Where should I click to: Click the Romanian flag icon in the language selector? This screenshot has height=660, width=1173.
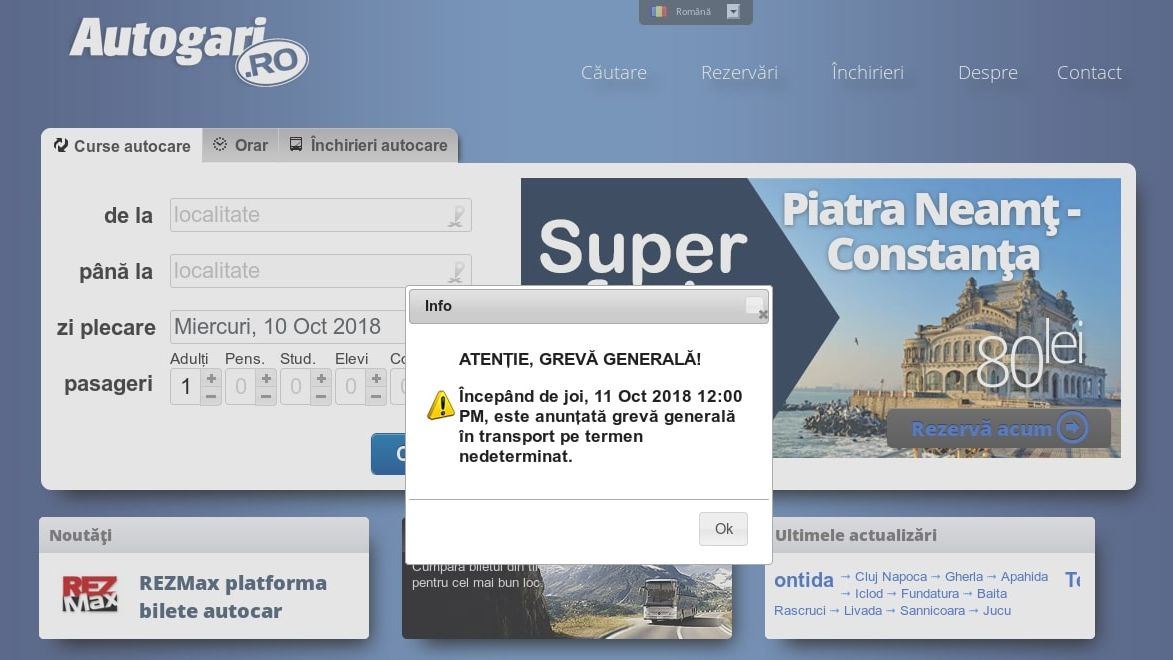(659, 12)
